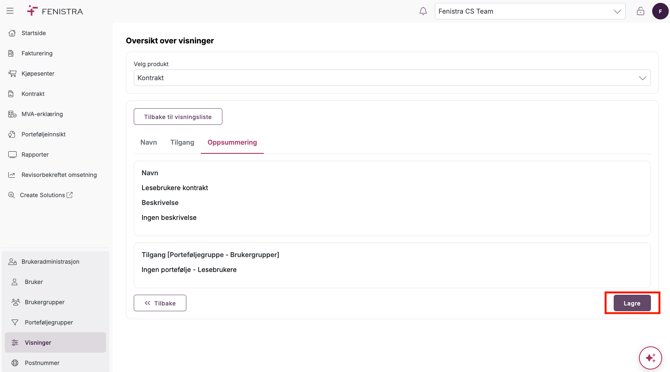The height and width of the screenshot is (372, 670).
Task: Click the lock icon in header
Action: click(x=640, y=11)
